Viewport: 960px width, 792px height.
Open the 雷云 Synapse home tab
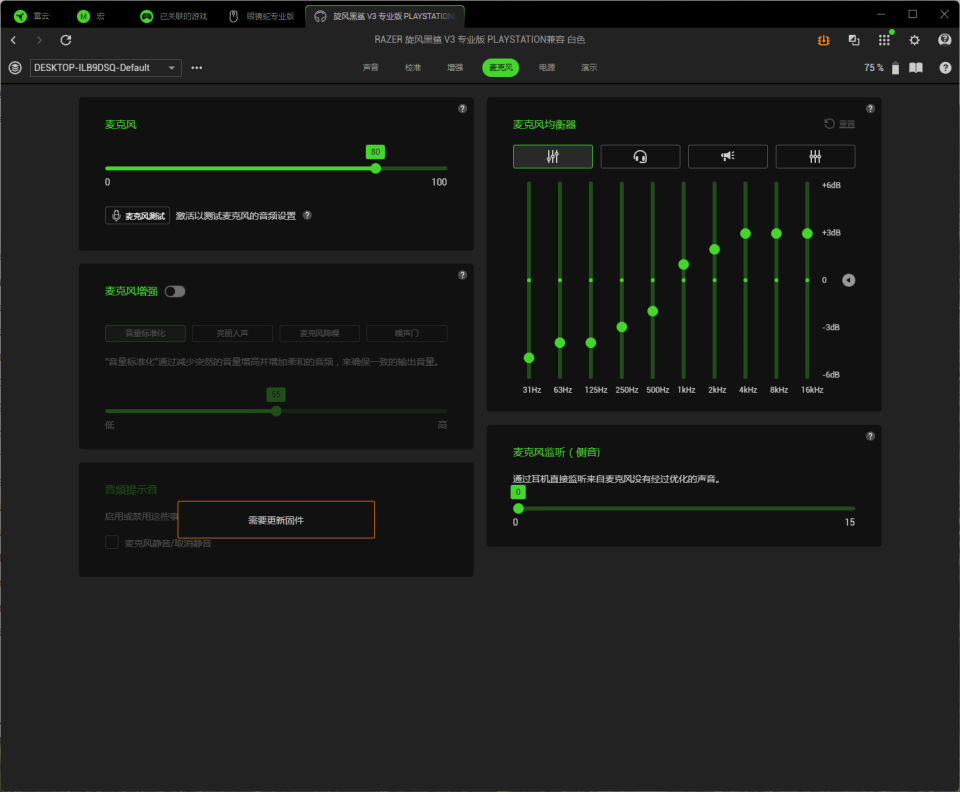pos(31,16)
